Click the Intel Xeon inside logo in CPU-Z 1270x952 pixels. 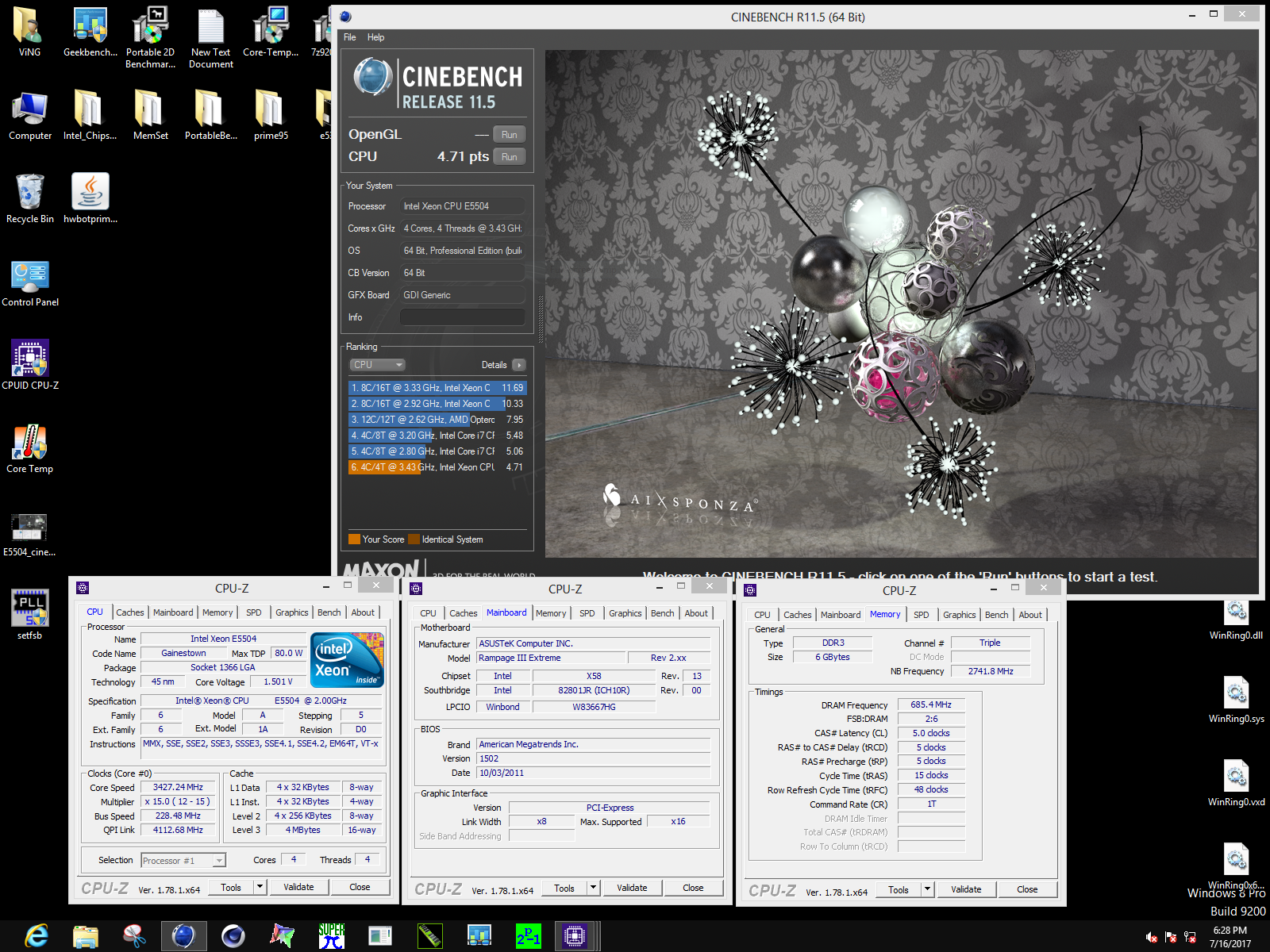[x=348, y=659]
